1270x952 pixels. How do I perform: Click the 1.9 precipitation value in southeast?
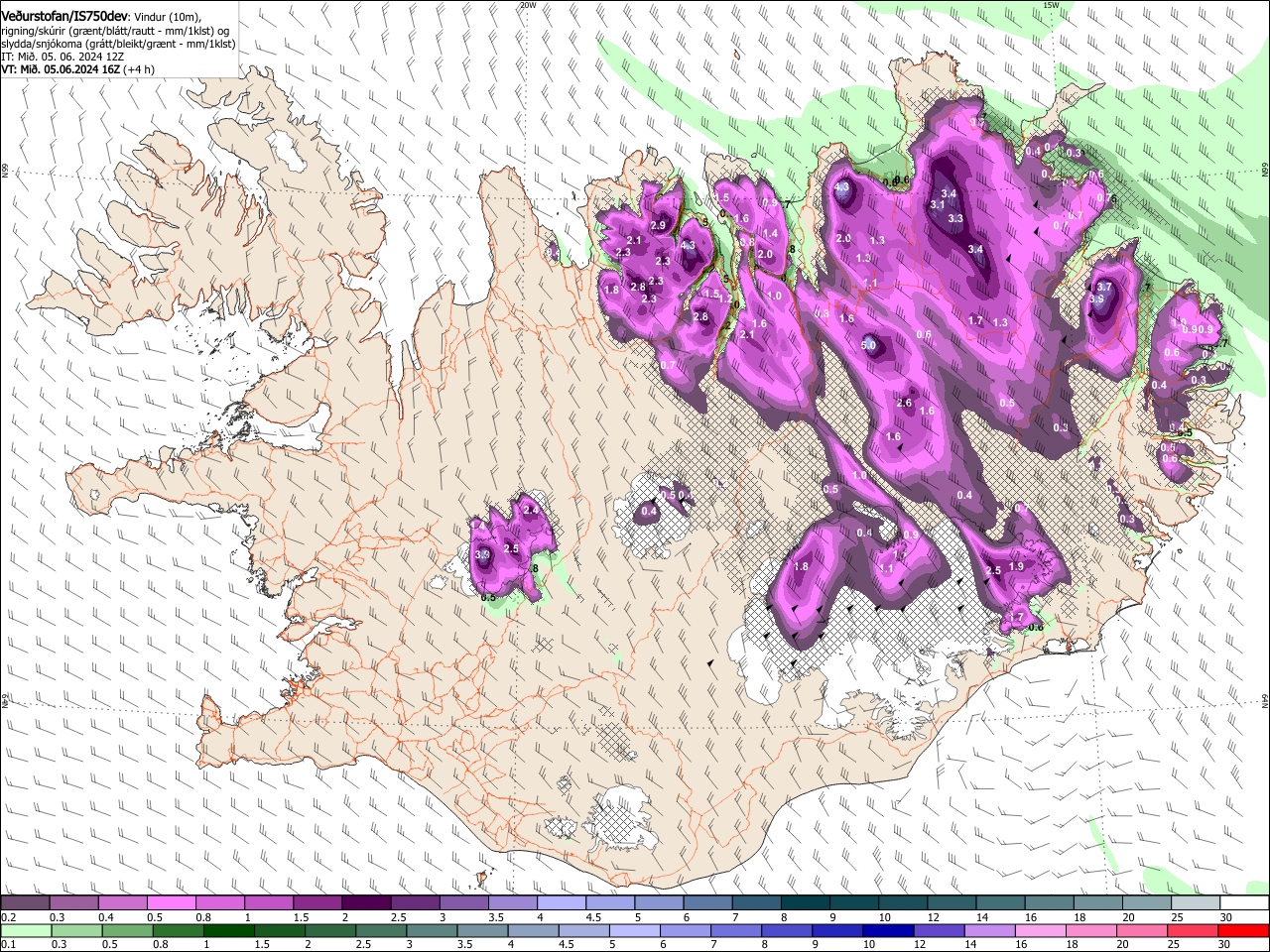(1016, 566)
